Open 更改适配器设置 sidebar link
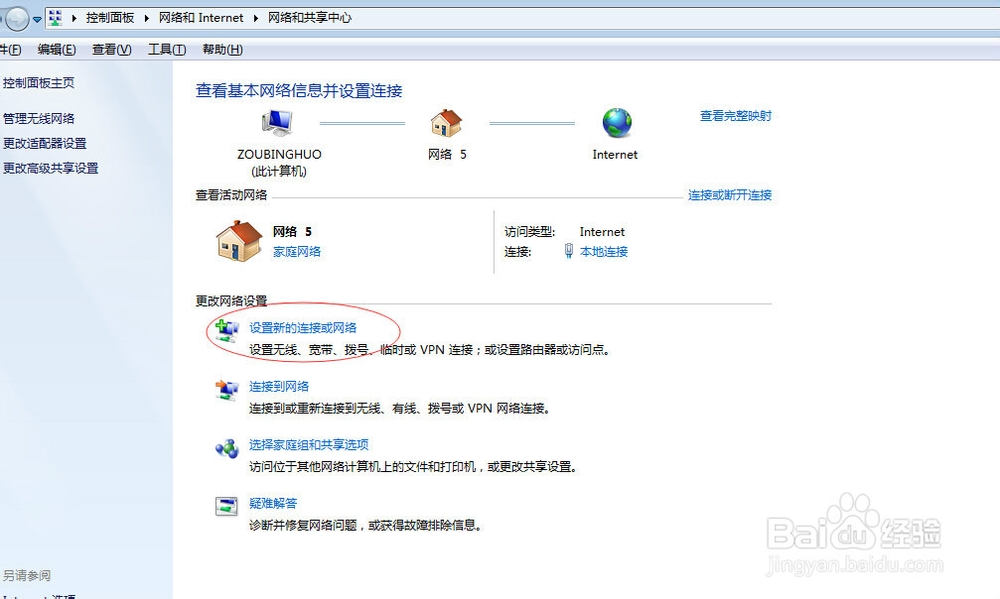 pos(45,144)
